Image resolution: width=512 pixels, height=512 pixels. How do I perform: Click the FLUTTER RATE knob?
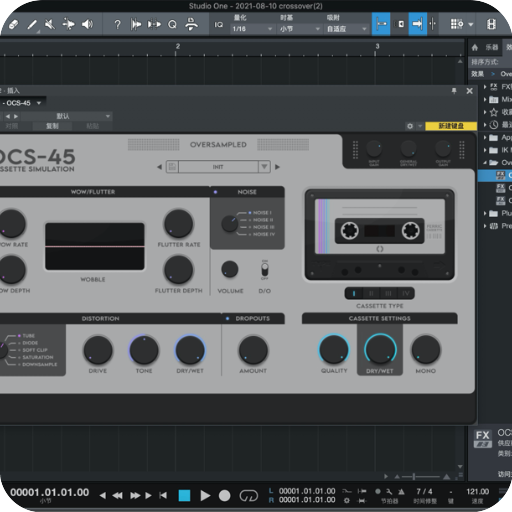click(x=179, y=224)
